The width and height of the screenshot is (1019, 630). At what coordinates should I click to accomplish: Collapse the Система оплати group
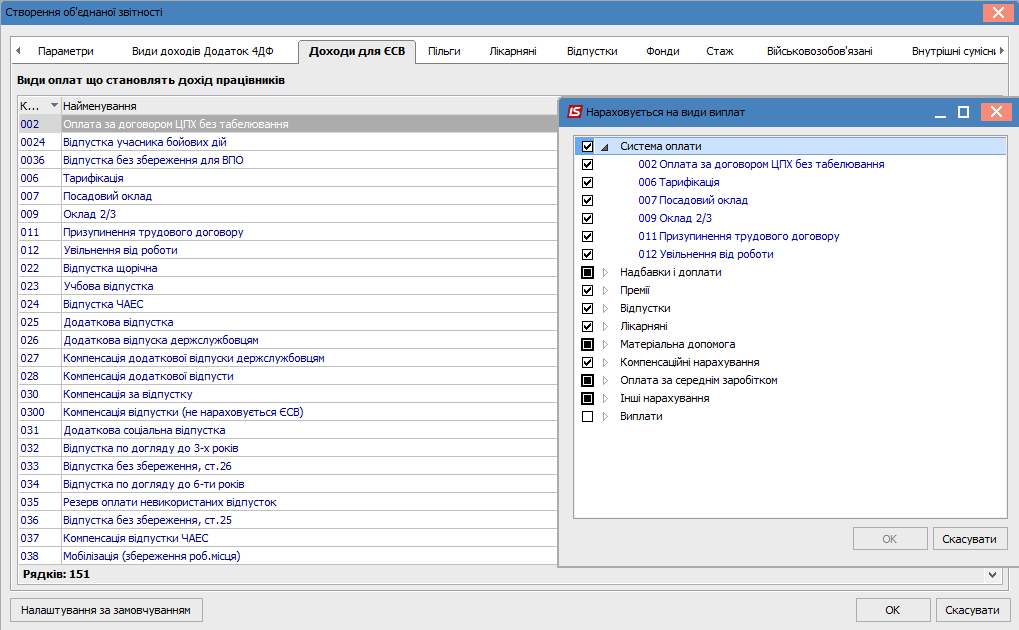605,147
